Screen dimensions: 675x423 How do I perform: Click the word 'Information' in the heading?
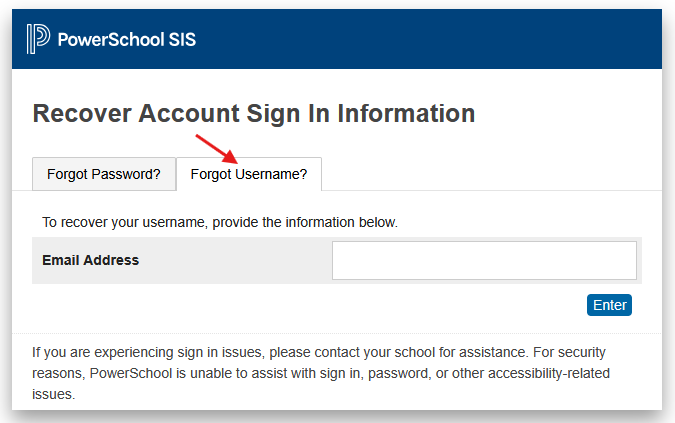pyautogui.click(x=406, y=114)
